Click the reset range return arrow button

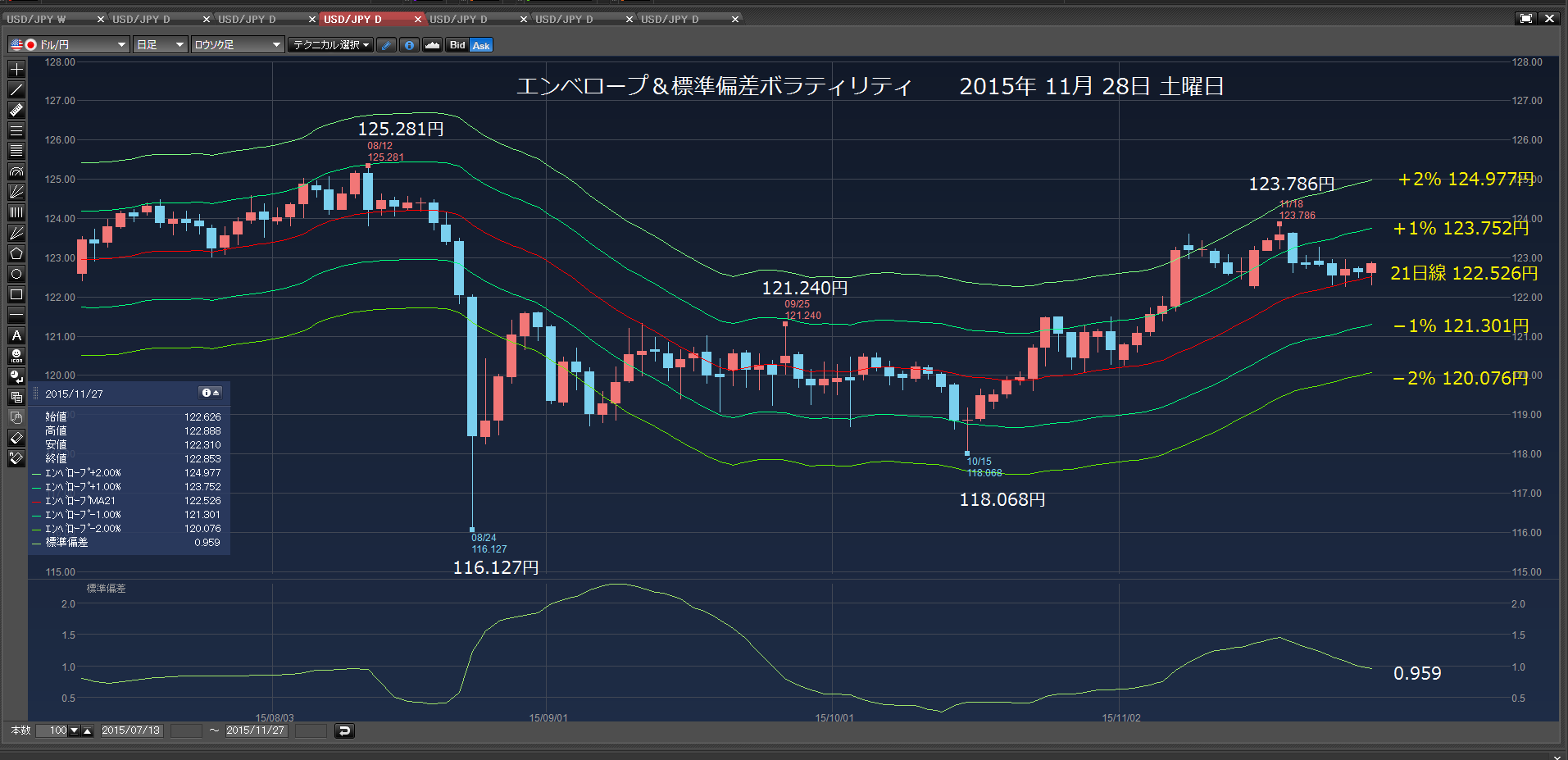(x=345, y=730)
